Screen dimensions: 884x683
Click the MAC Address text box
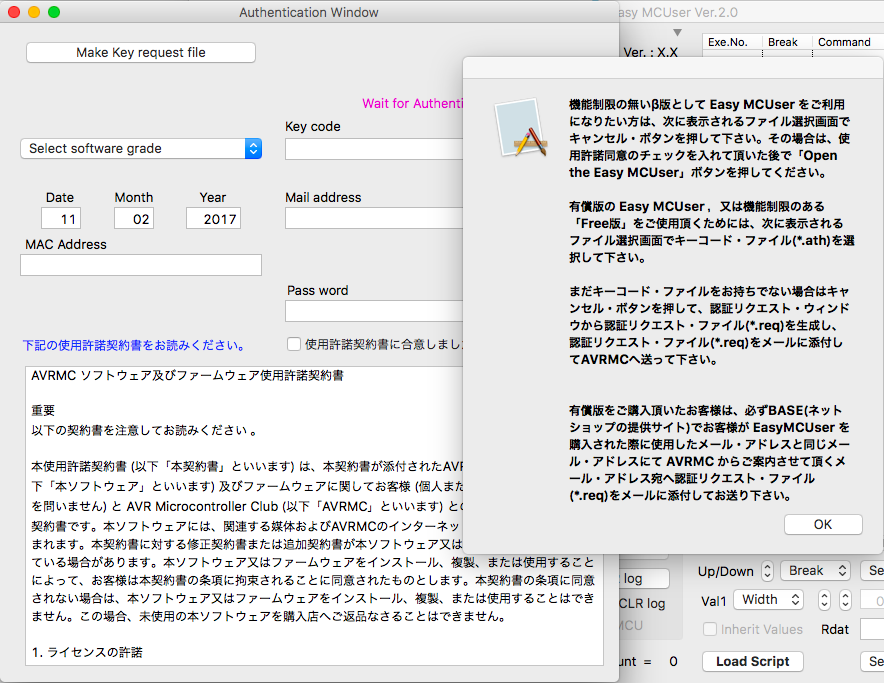pyautogui.click(x=141, y=265)
